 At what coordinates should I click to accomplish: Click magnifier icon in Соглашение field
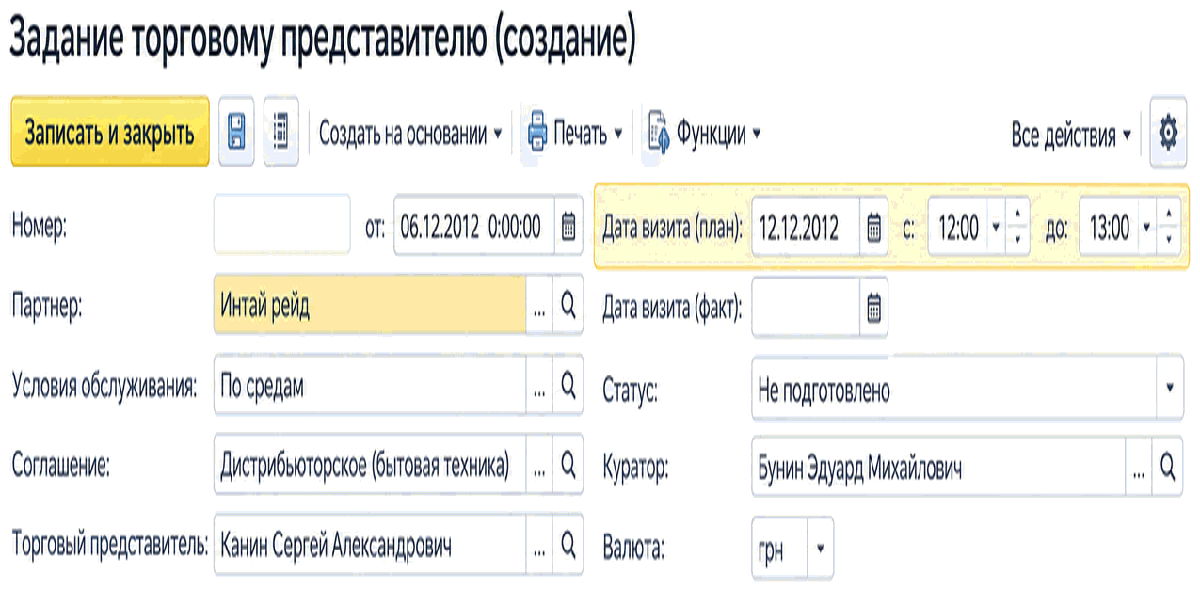point(568,464)
